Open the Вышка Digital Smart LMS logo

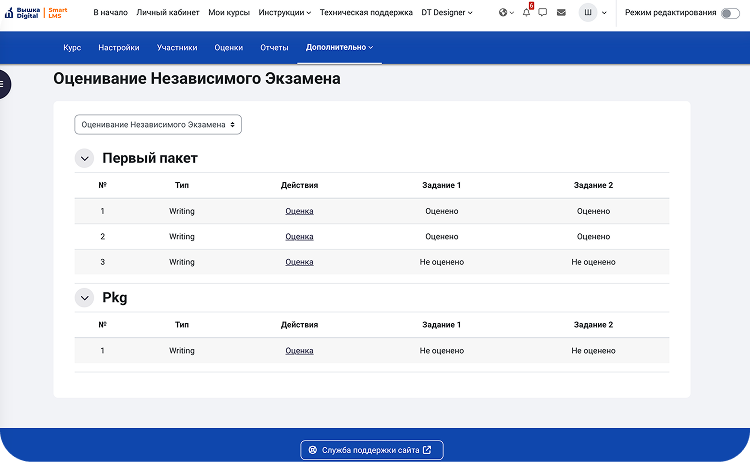36,12
